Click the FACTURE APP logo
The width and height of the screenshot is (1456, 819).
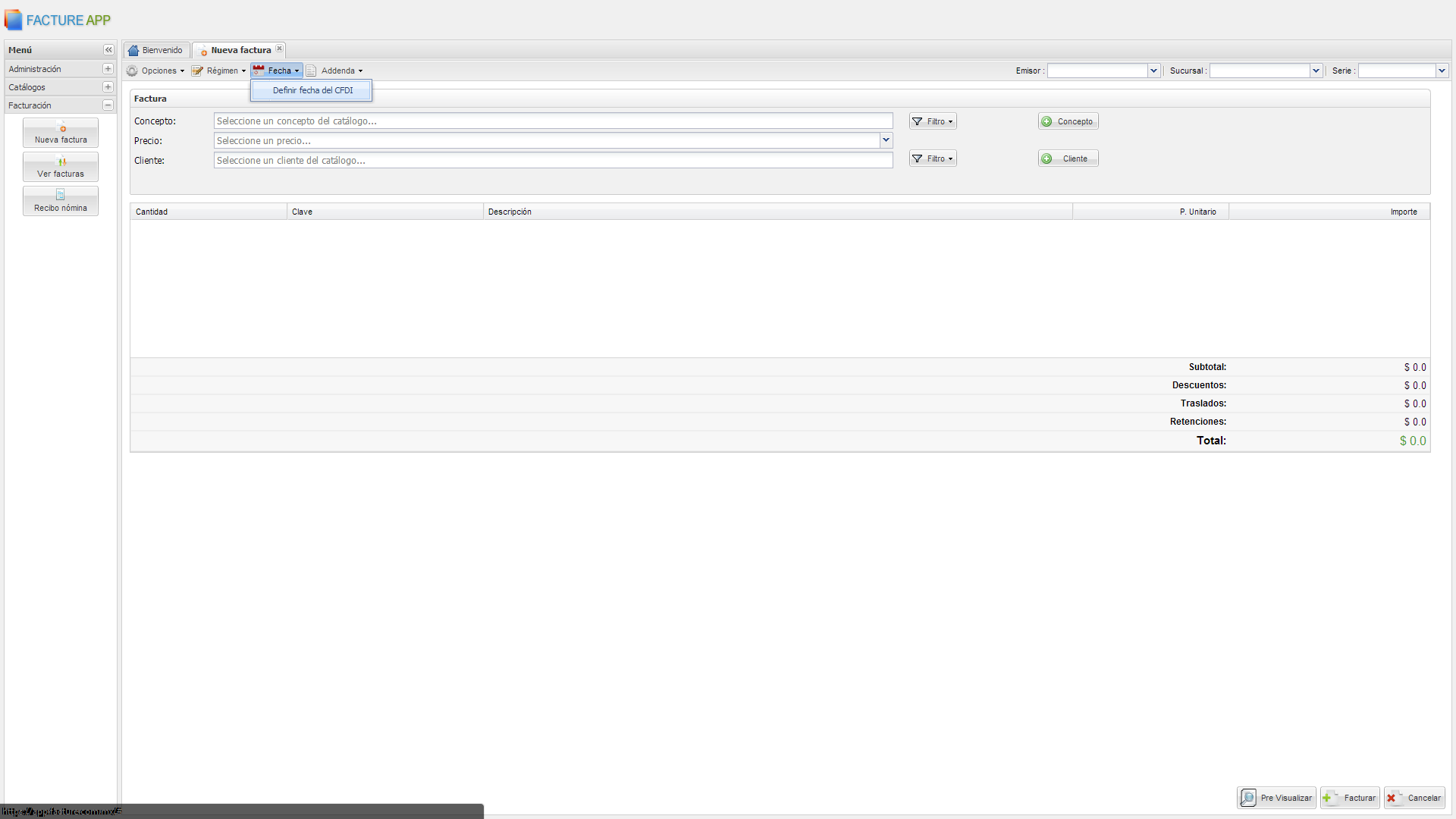click(58, 20)
